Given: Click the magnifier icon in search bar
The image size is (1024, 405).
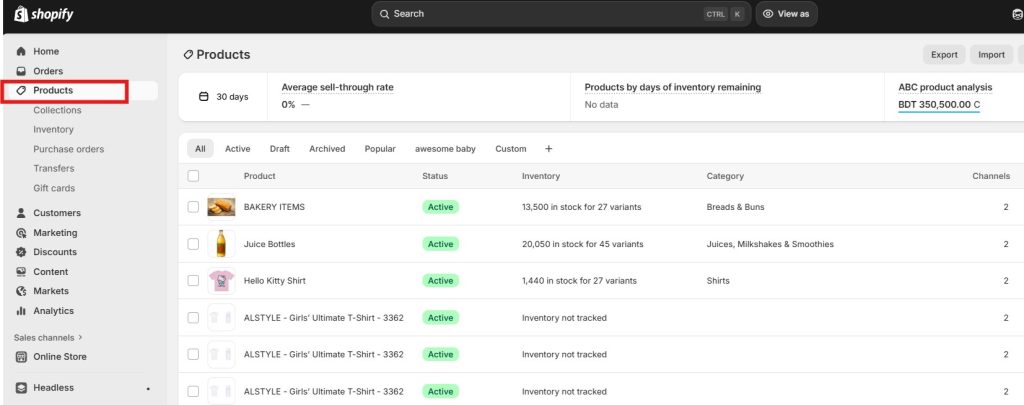Looking at the screenshot, I should tap(385, 14).
